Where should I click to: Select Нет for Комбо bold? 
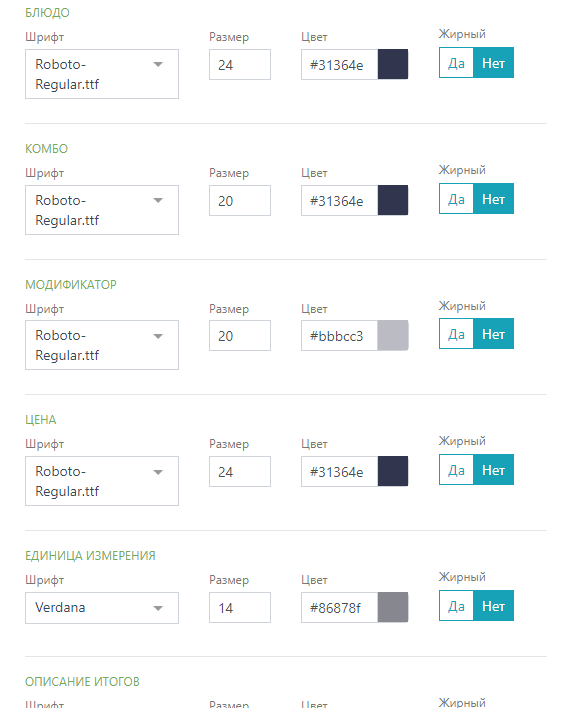tap(493, 199)
